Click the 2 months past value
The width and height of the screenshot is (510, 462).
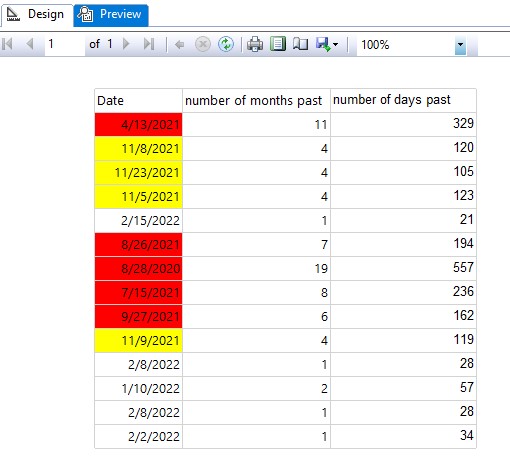click(324, 389)
